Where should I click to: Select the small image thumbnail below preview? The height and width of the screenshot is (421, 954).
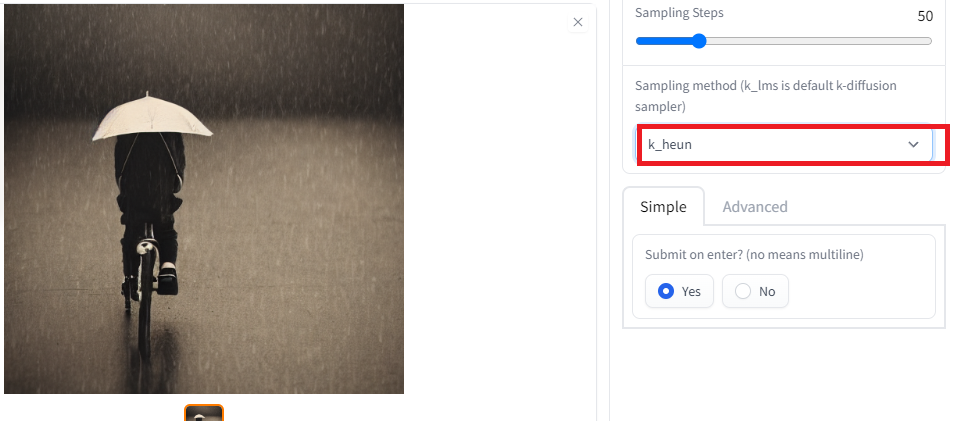204,413
